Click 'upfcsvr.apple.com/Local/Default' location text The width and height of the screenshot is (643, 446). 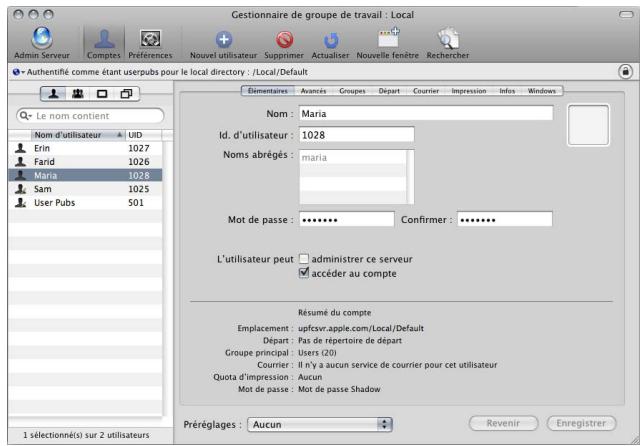point(361,328)
